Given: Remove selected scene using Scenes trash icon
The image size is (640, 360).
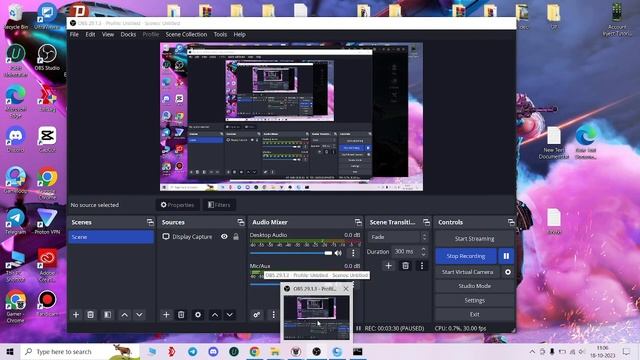Looking at the screenshot, I should pos(91,315).
